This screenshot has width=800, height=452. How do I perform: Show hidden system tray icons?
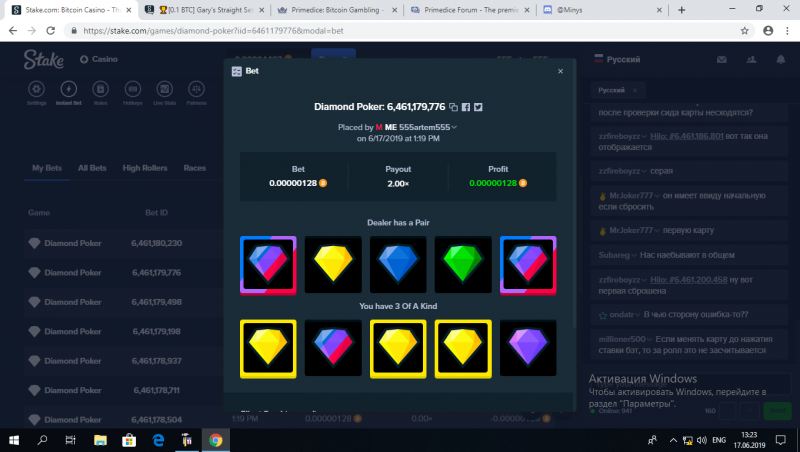click(x=673, y=440)
